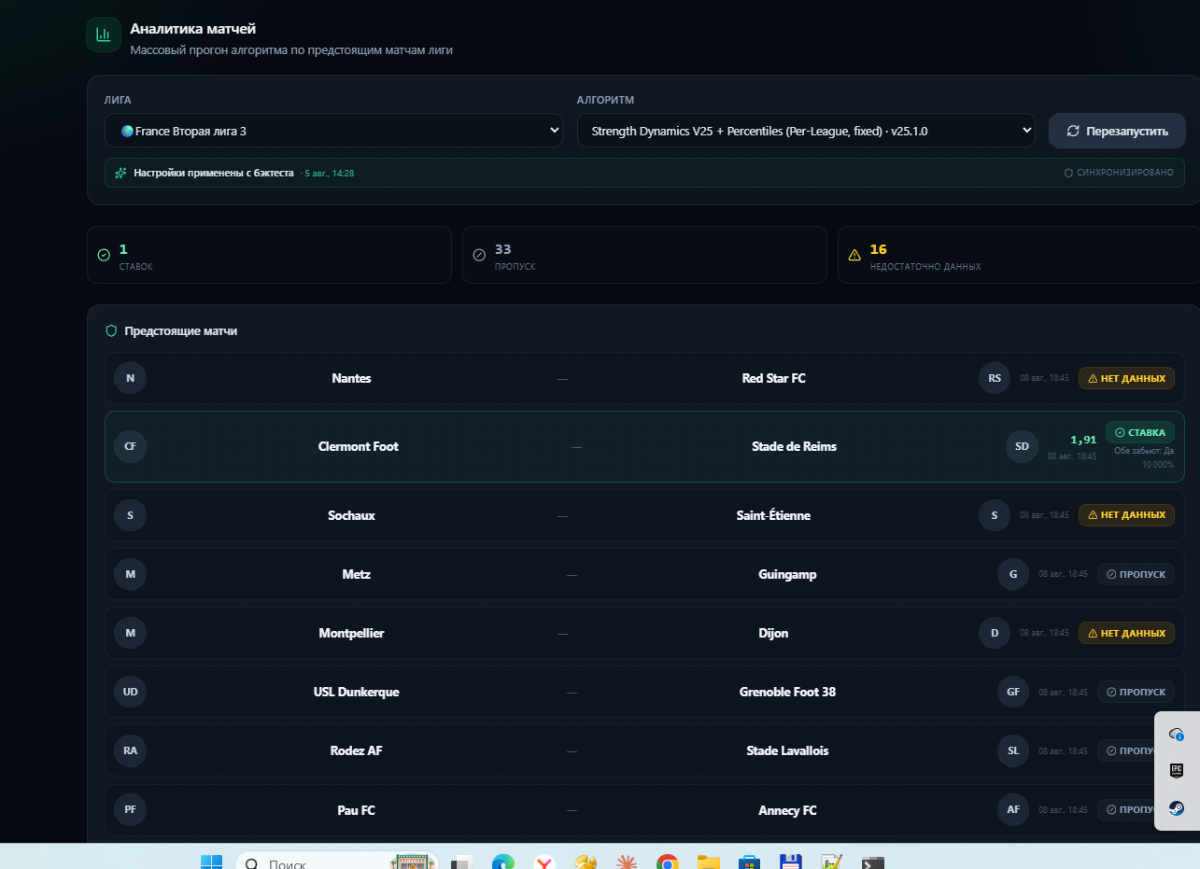Open Yandex Browser from the taskbar
The image size is (1200, 869).
544,862
